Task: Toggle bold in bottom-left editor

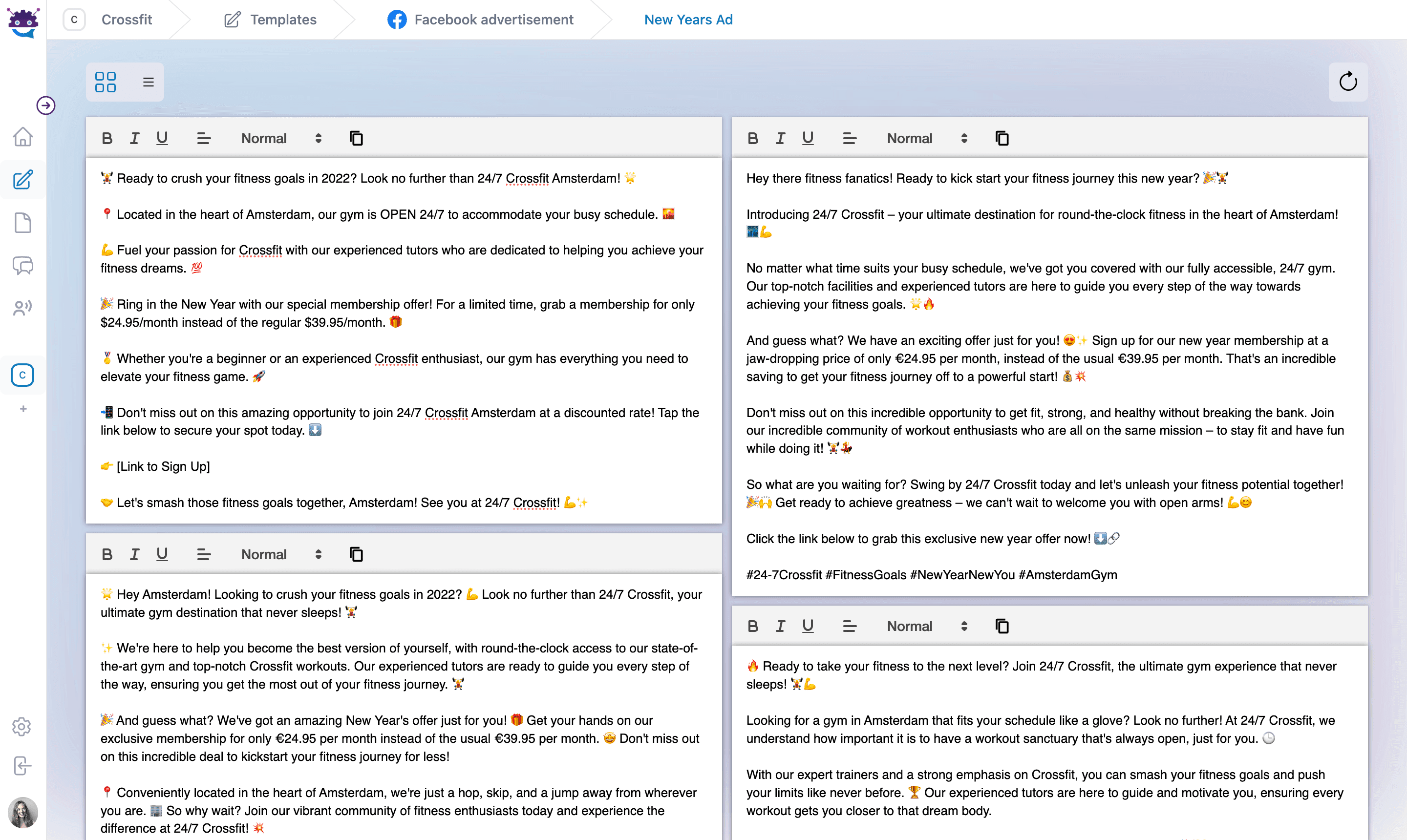Action: [x=107, y=554]
